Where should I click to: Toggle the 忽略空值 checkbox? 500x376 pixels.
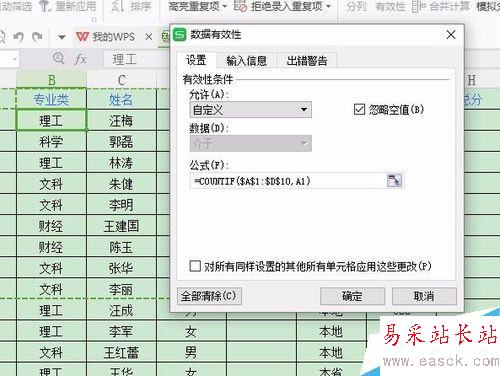pos(359,109)
